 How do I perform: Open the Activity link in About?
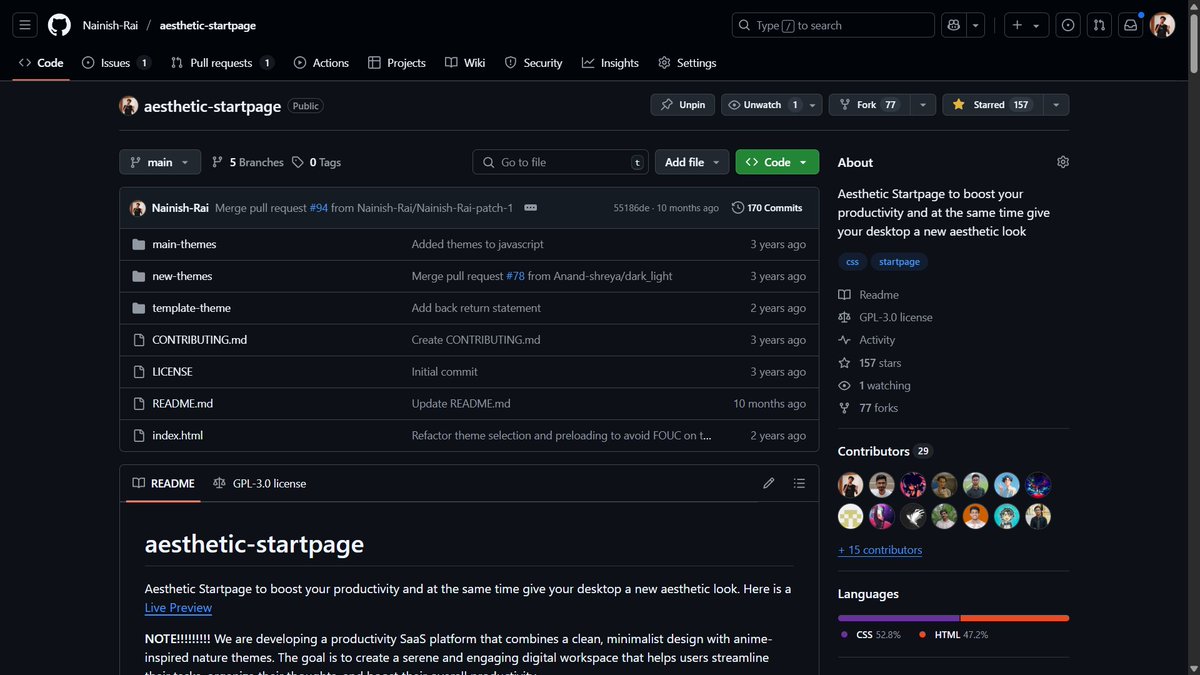click(x=867, y=340)
